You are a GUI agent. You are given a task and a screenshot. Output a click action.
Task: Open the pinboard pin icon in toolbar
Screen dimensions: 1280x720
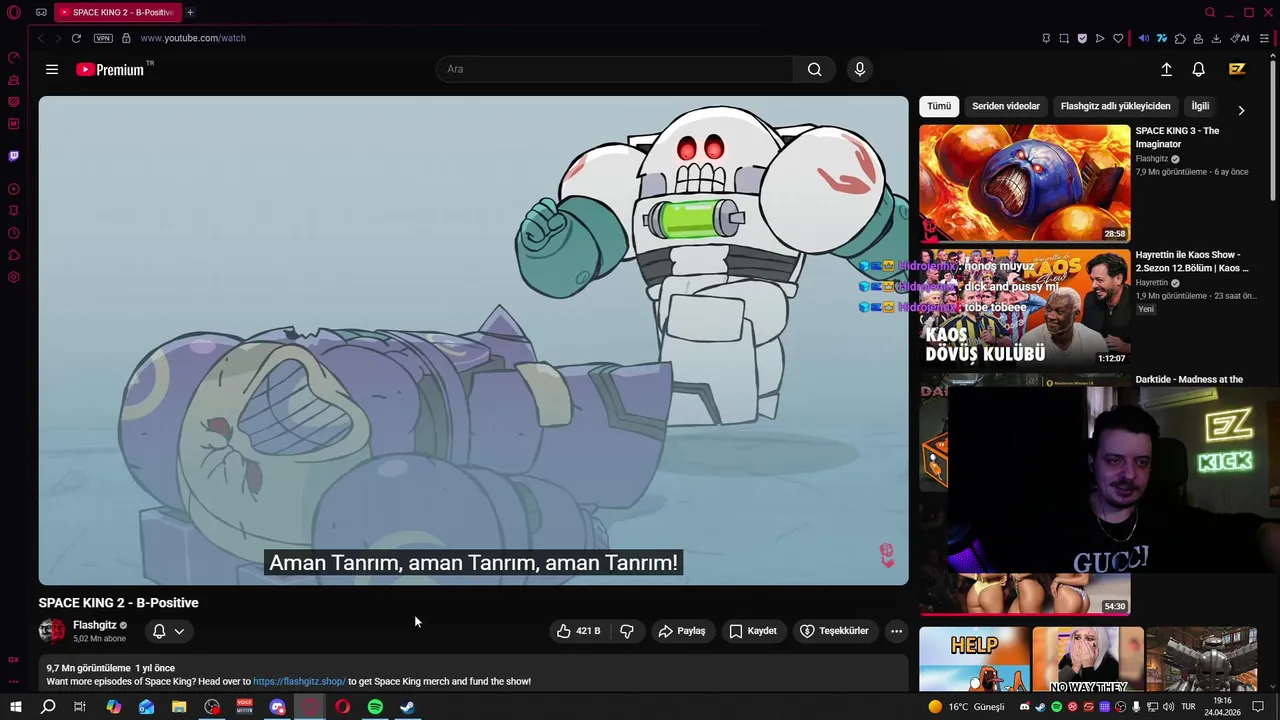[1046, 38]
